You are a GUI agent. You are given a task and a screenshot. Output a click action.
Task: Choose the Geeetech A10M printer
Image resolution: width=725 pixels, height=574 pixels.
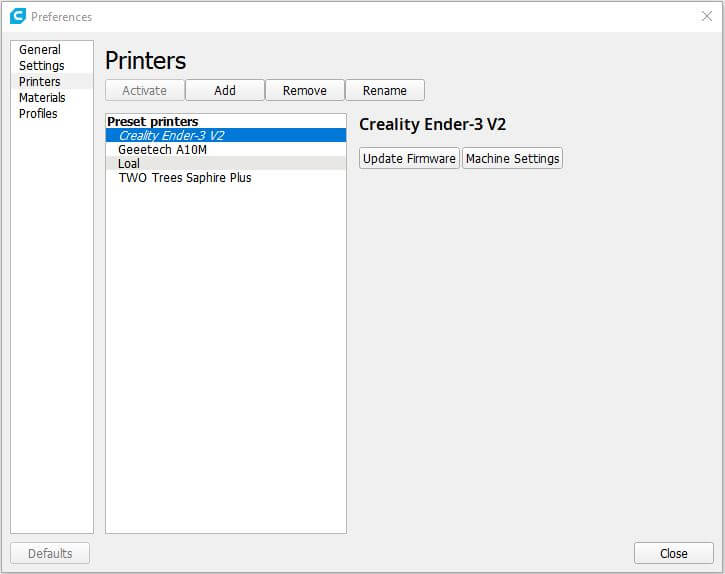point(160,149)
